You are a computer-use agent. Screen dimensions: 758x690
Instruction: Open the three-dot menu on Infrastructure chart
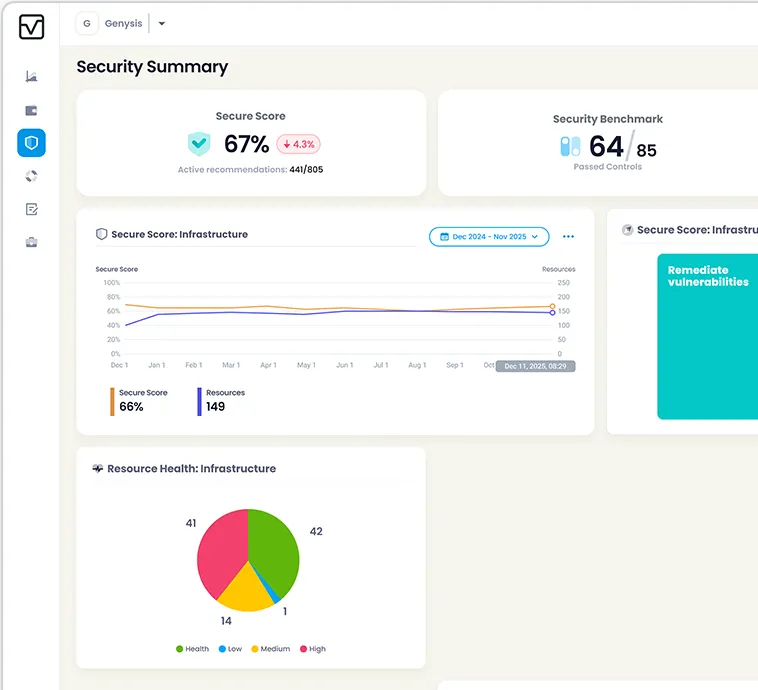[x=568, y=237]
